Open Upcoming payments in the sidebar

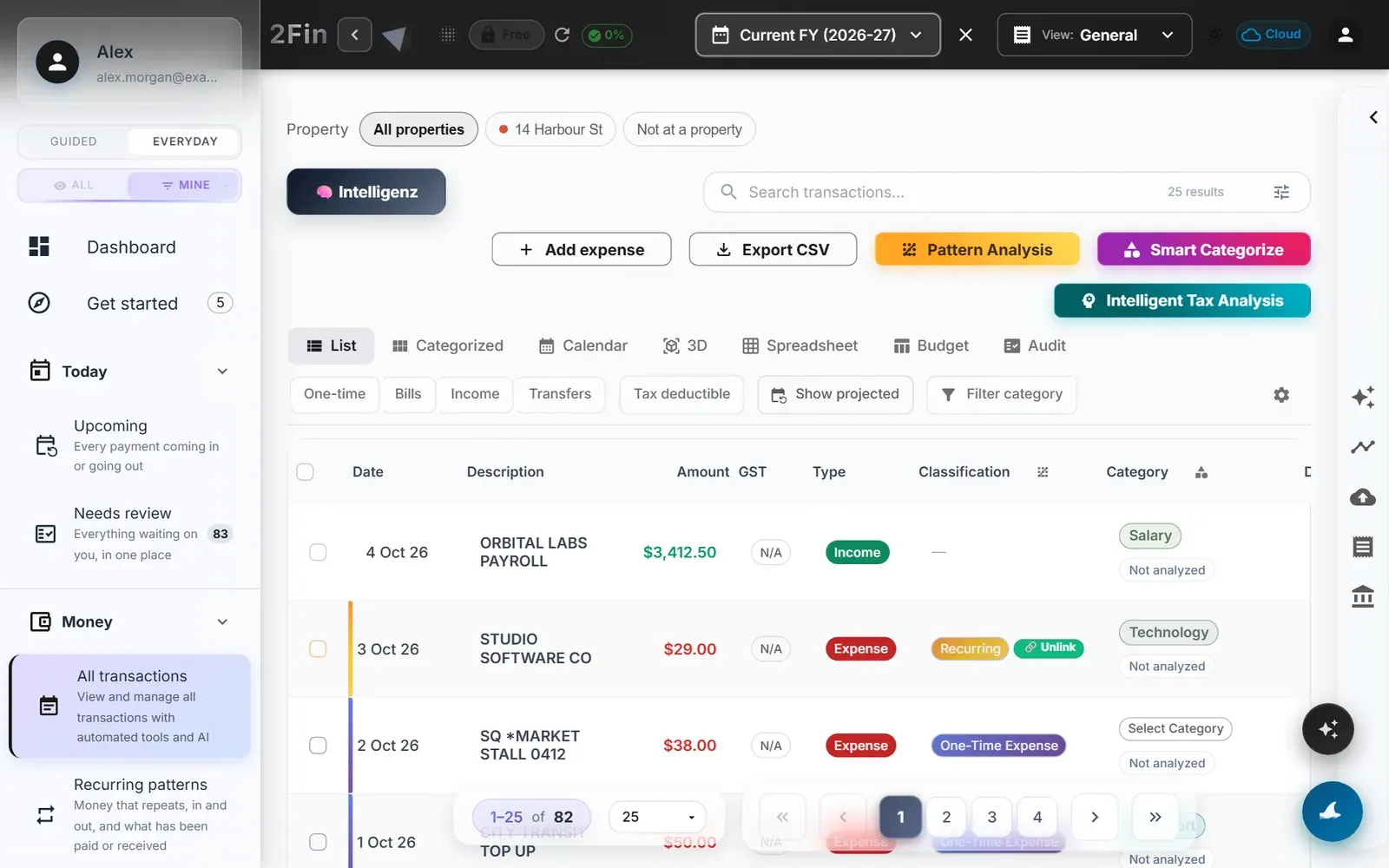130,445
